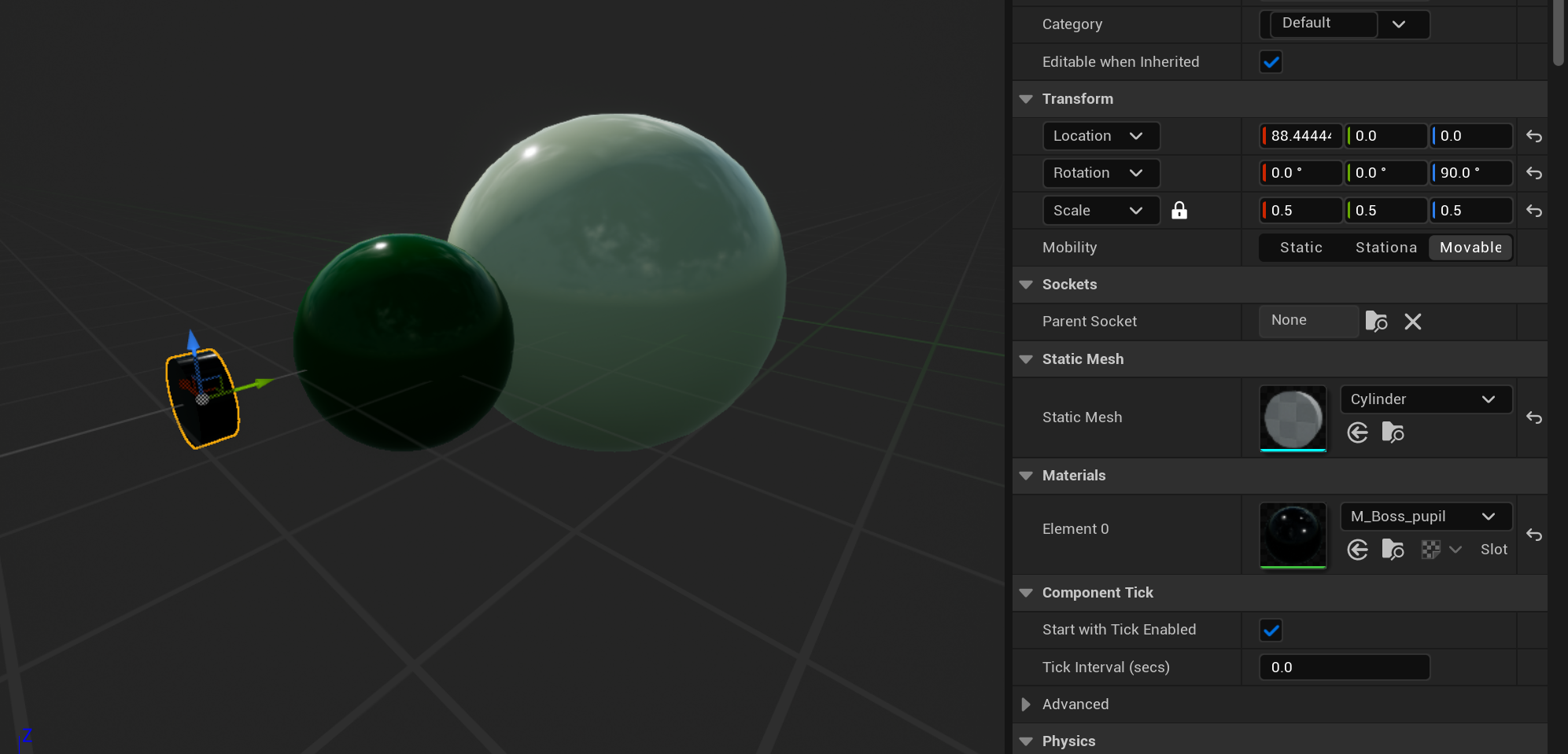Click the blue Z-axis gizmo arrow

pos(193,341)
